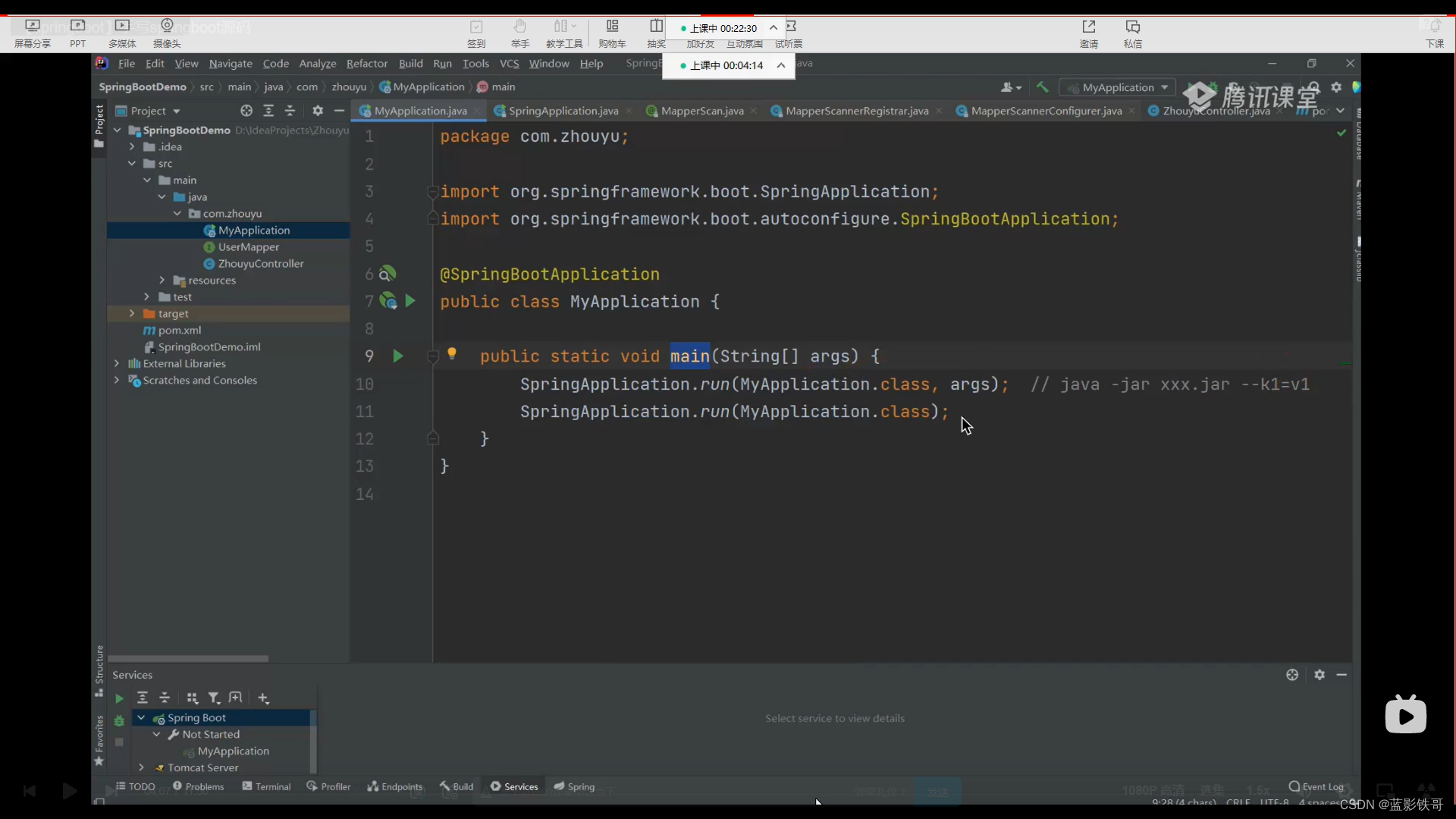Switch to the MapperScan.java editor tab
The width and height of the screenshot is (1456, 819).
[699, 111]
